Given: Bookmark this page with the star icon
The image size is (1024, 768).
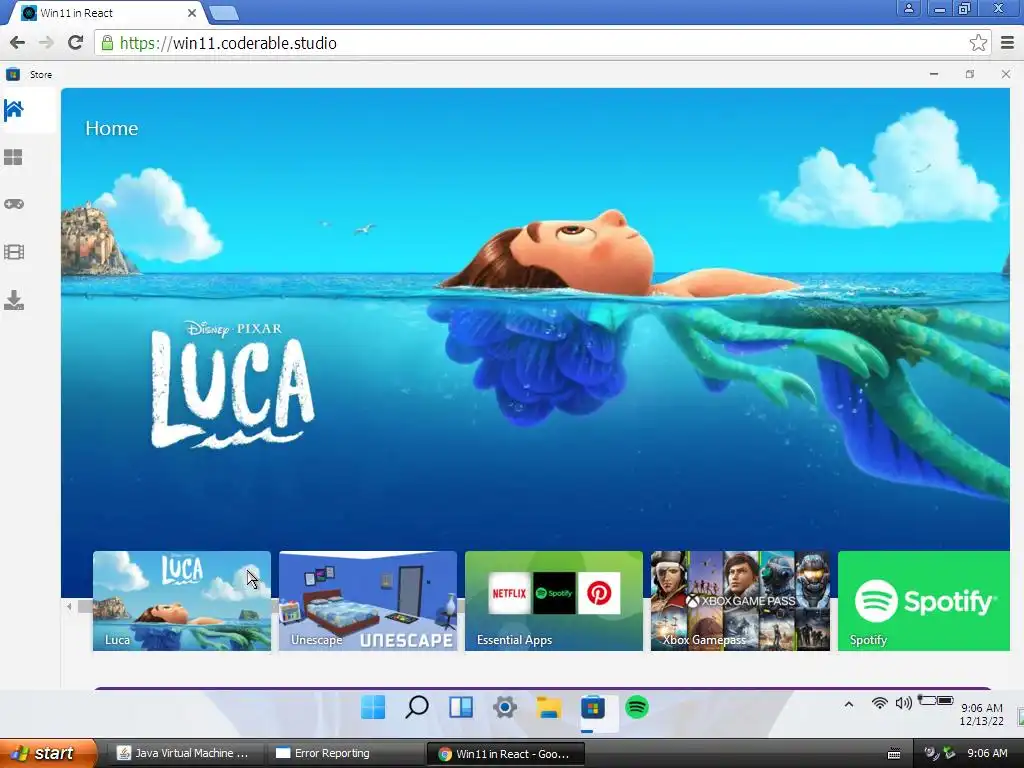Looking at the screenshot, I should (978, 42).
